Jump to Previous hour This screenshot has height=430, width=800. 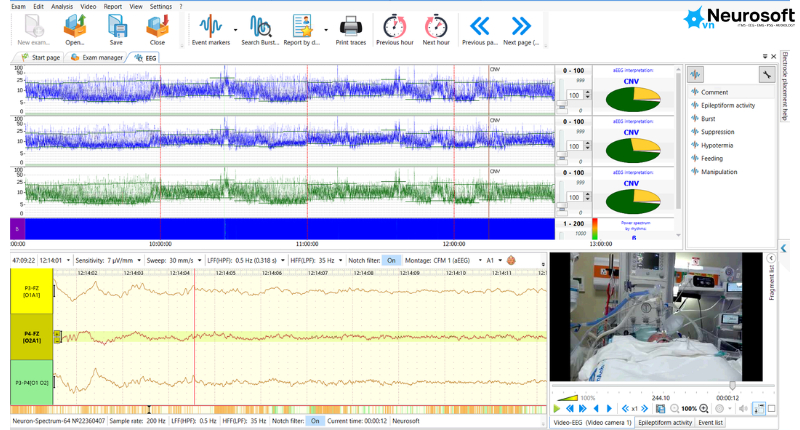tap(394, 30)
